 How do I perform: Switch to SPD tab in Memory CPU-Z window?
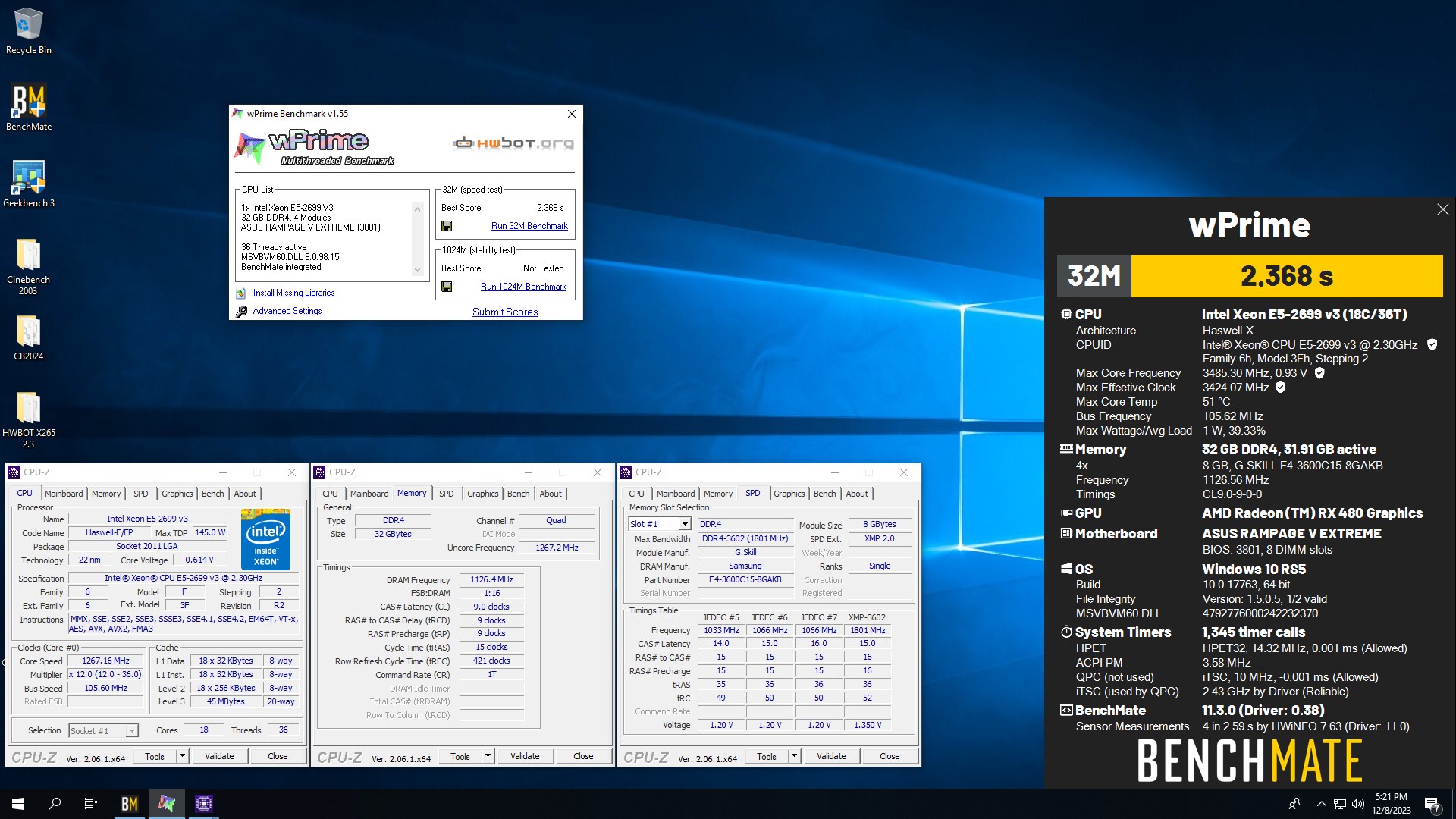pos(446,494)
